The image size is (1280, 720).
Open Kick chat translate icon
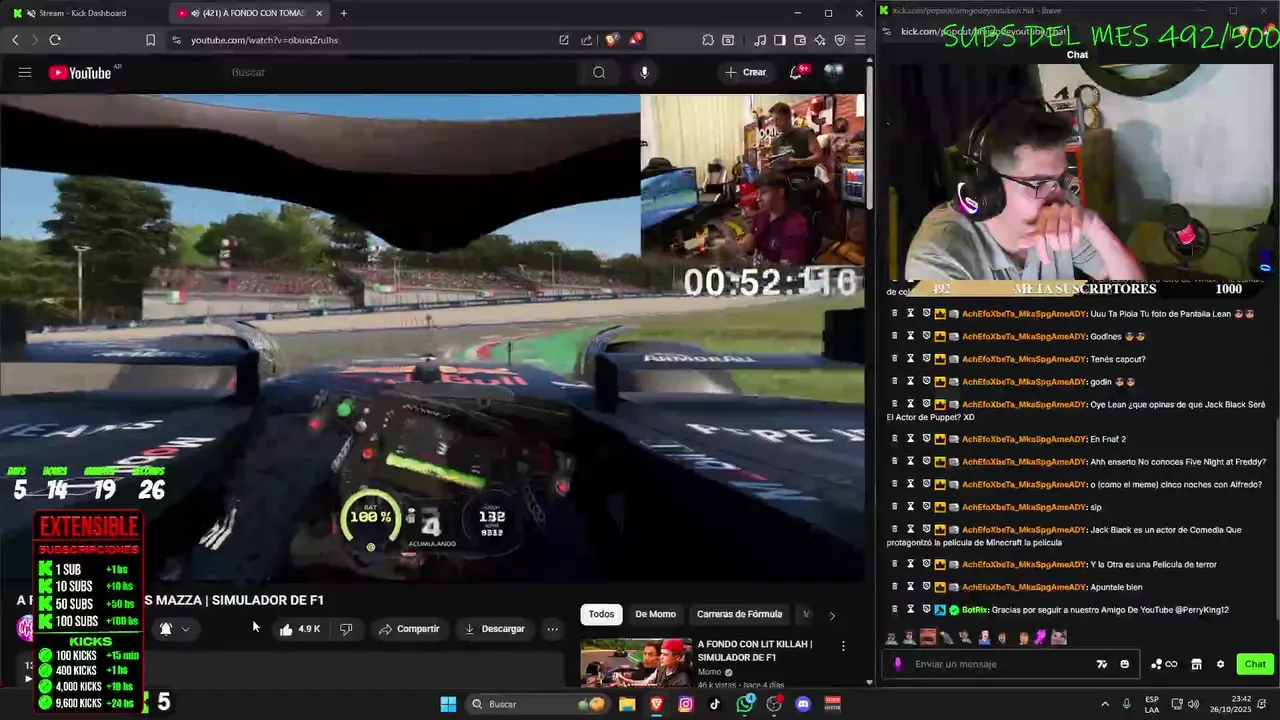(1102, 664)
